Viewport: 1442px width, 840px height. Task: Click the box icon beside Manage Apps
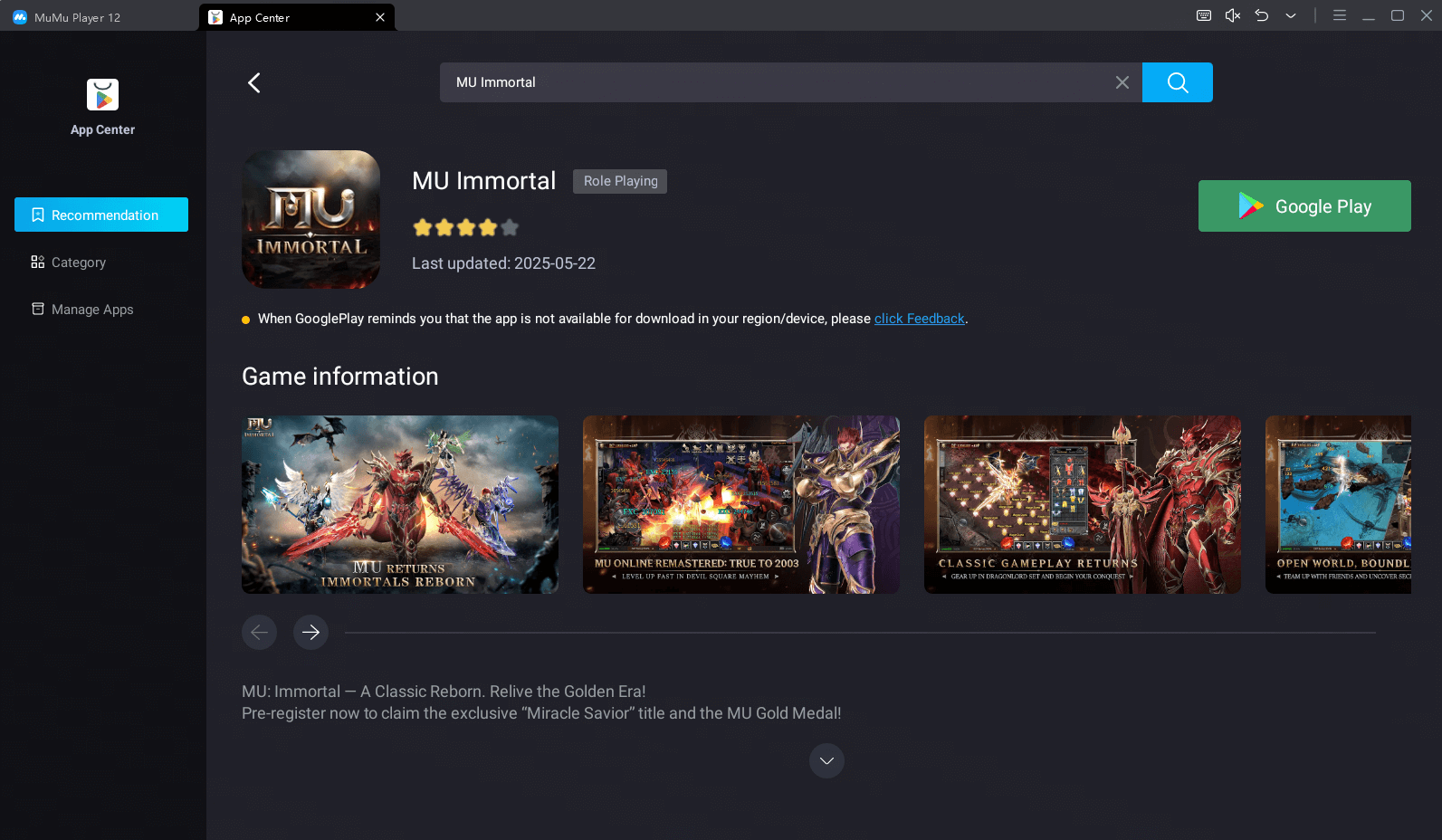coord(37,309)
